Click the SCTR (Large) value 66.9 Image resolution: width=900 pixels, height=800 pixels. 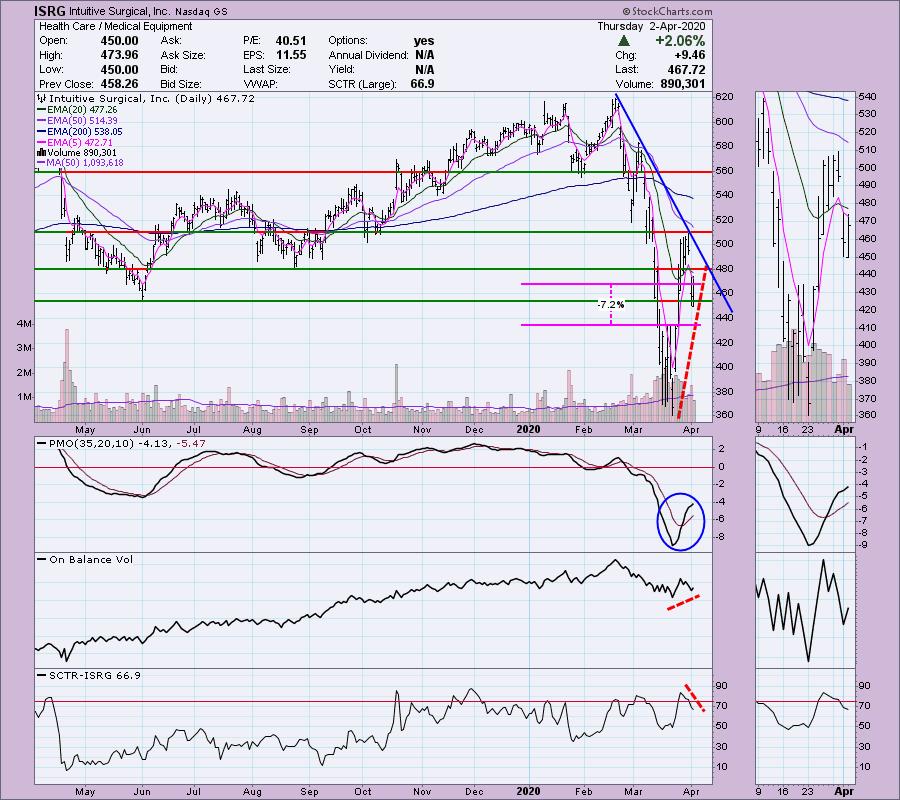[422, 84]
